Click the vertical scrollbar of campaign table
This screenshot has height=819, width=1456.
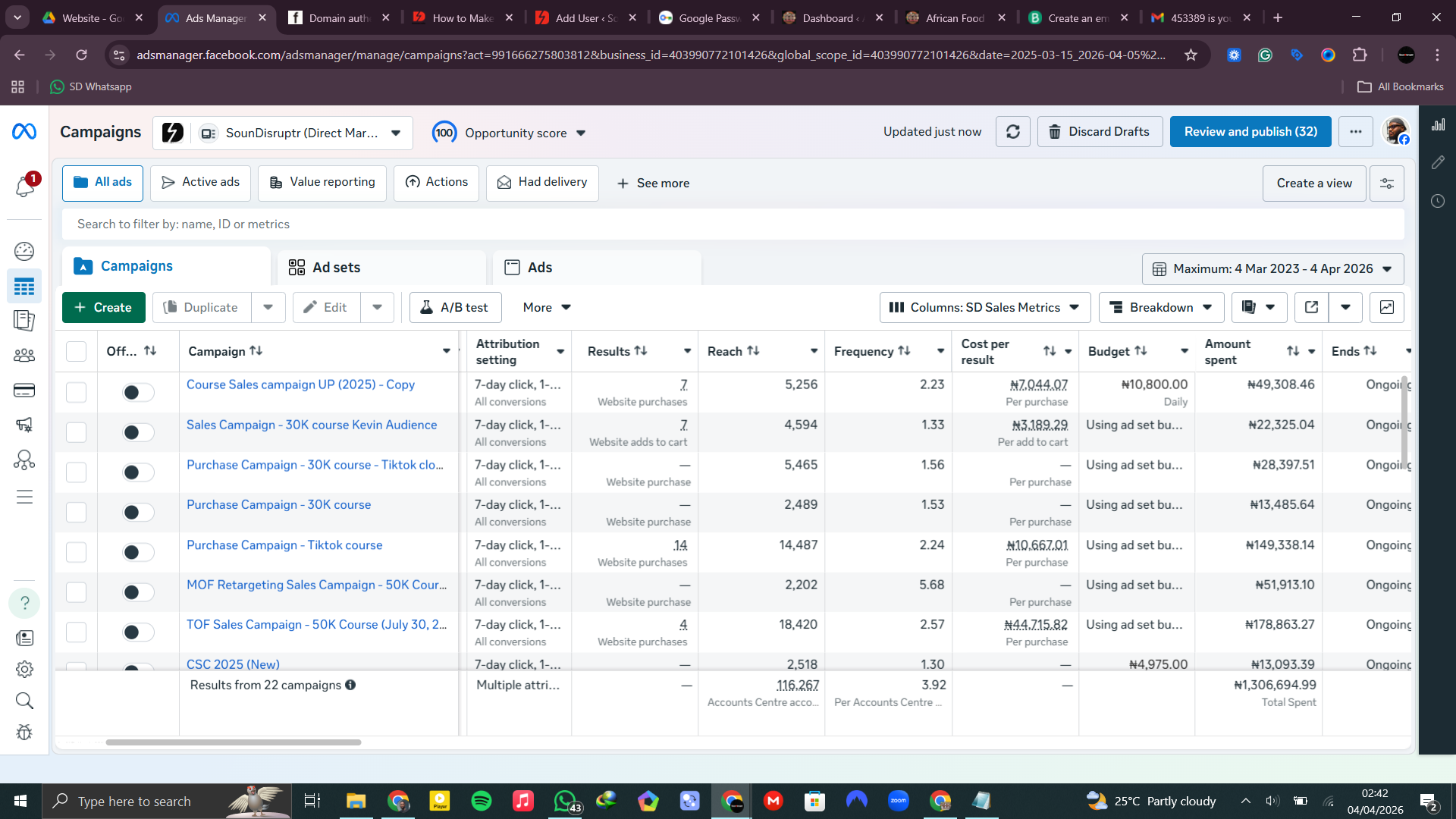point(1404,422)
